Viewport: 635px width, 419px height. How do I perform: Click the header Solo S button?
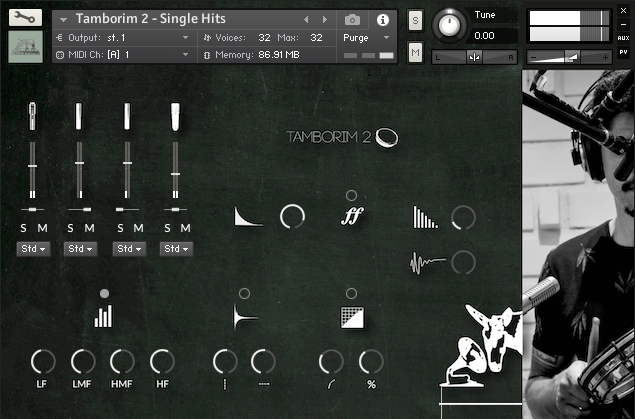pos(415,21)
